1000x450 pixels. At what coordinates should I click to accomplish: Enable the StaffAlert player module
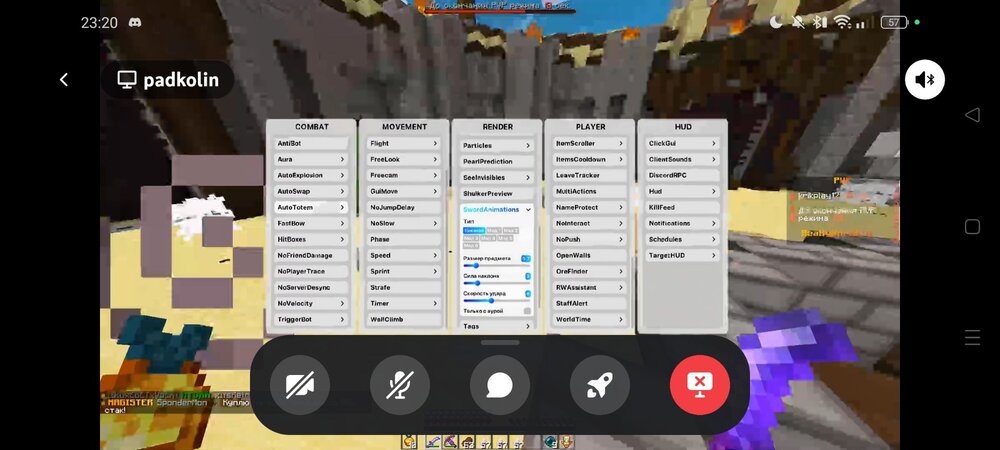pyautogui.click(x=590, y=303)
